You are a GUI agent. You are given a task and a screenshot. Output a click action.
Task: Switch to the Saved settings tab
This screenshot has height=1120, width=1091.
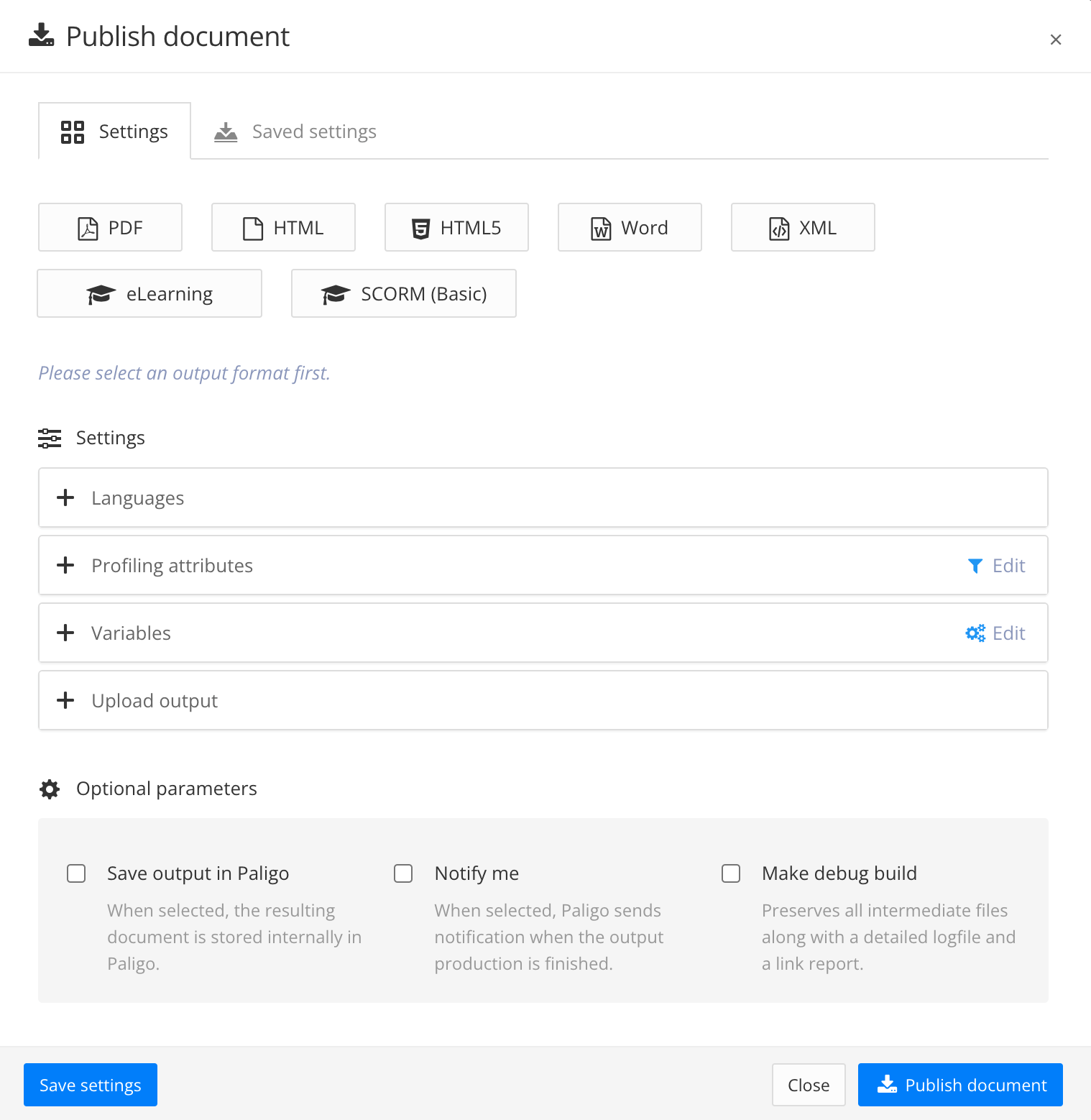point(295,131)
